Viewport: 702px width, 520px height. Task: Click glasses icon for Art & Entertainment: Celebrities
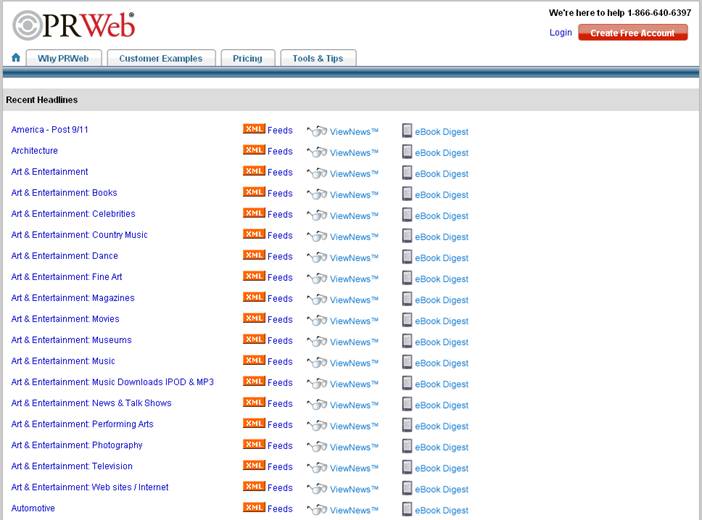(317, 215)
